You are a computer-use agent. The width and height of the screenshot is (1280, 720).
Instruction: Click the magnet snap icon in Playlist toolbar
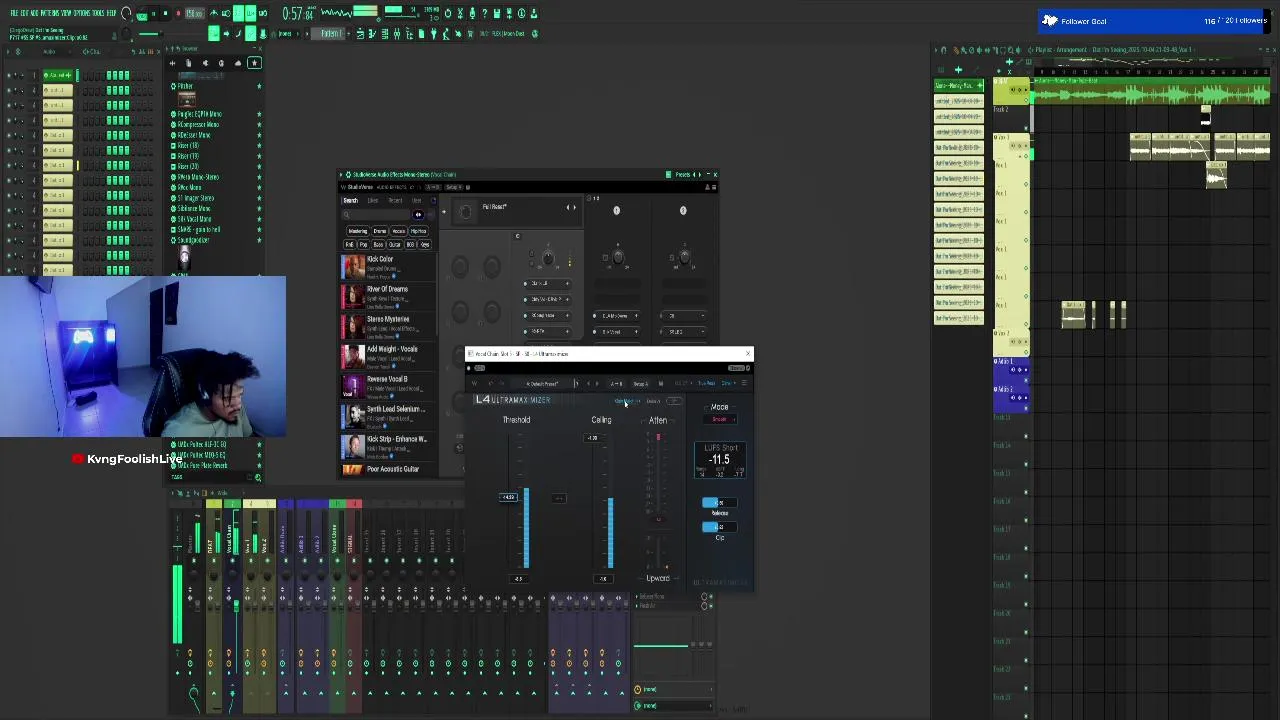pyautogui.click(x=944, y=50)
